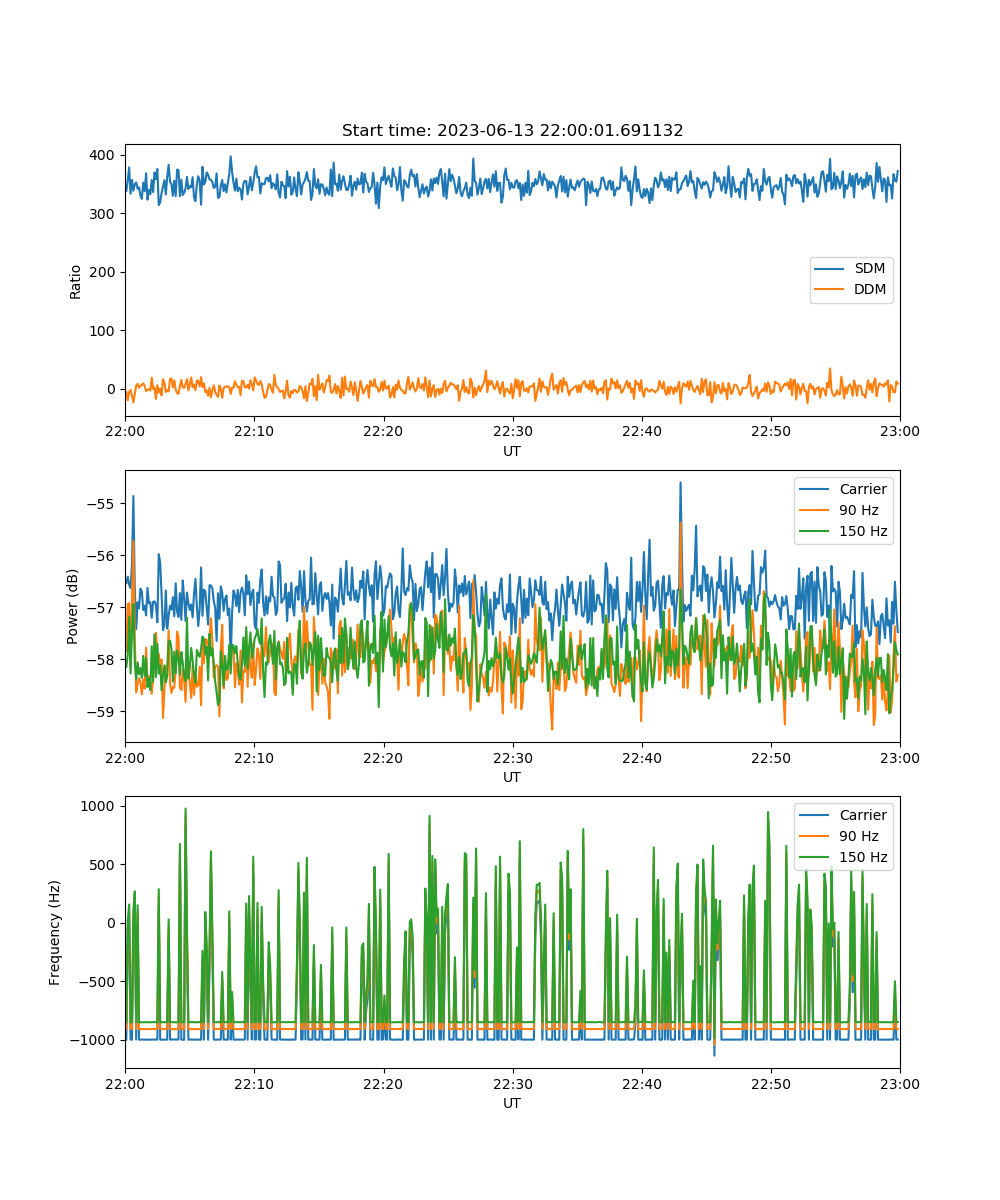
Task: Click the 22:50 tick label under frequency plot
Action: (771, 1084)
